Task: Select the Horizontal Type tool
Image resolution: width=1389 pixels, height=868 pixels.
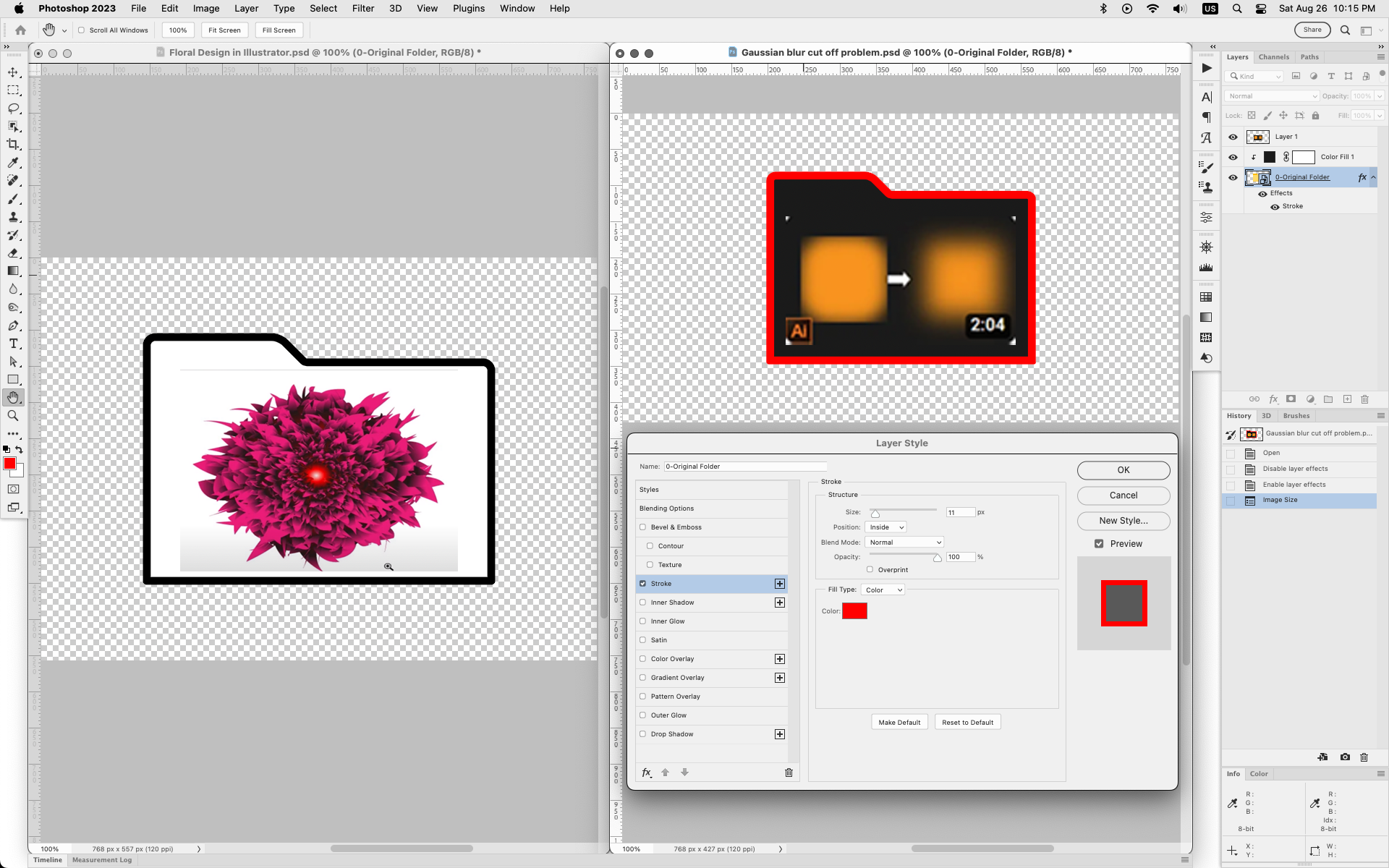Action: pyautogui.click(x=13, y=344)
